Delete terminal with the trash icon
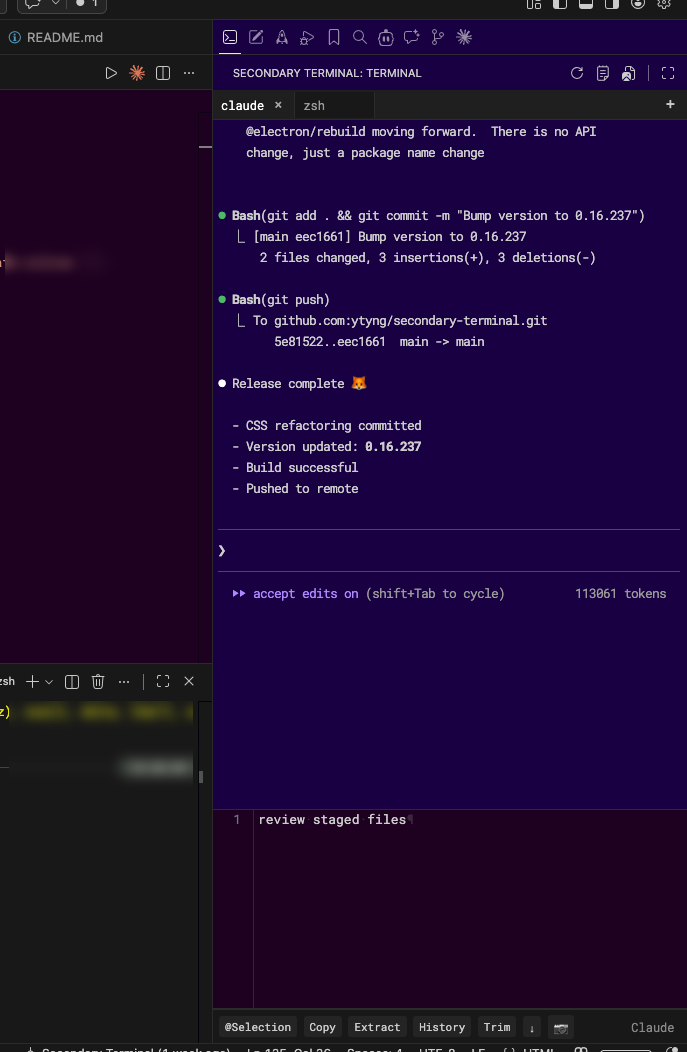This screenshot has width=687, height=1052. (98, 681)
